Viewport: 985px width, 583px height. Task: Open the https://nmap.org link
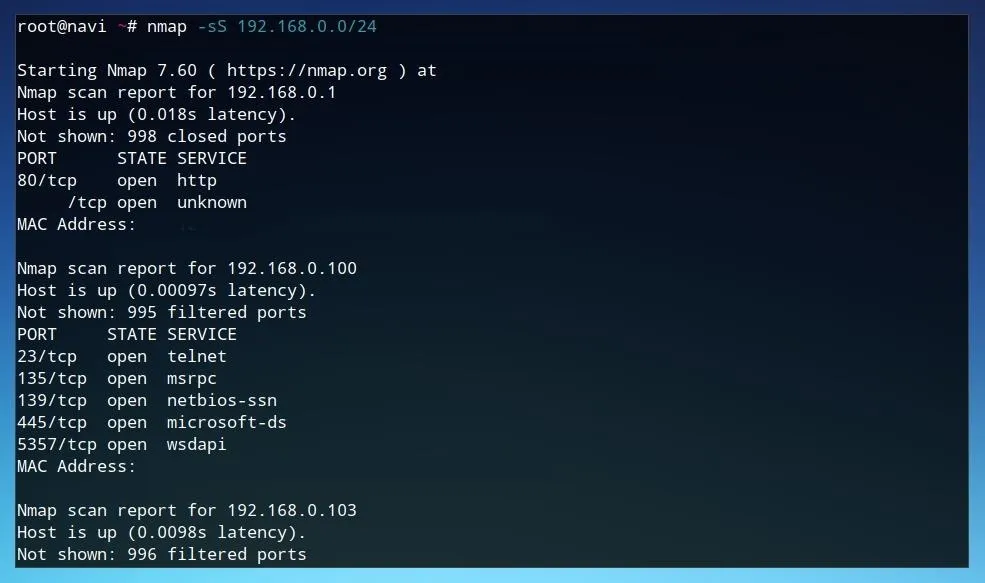pyautogui.click(x=307, y=71)
